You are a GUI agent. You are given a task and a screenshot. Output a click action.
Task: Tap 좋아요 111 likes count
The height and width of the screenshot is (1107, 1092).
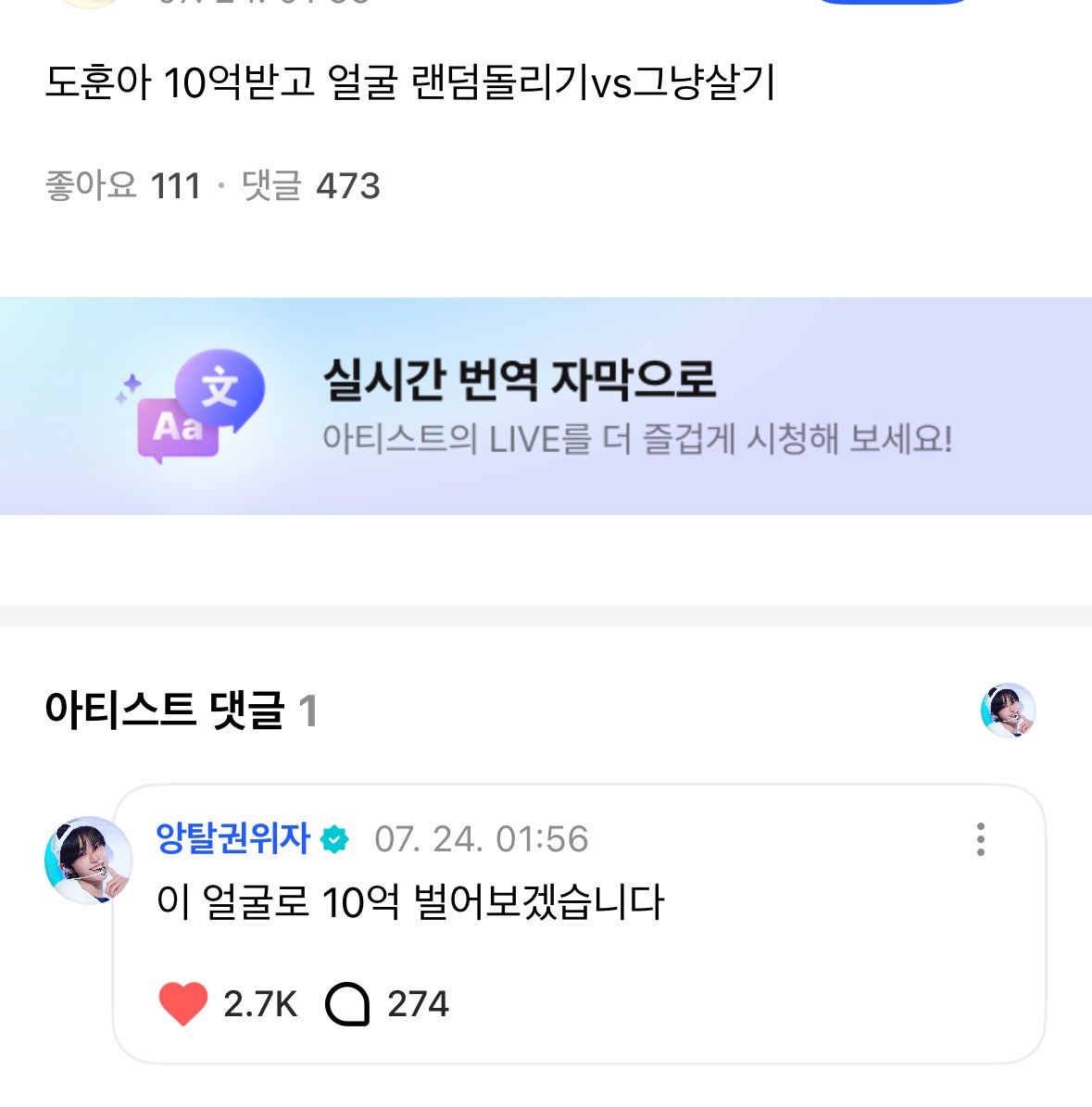123,185
